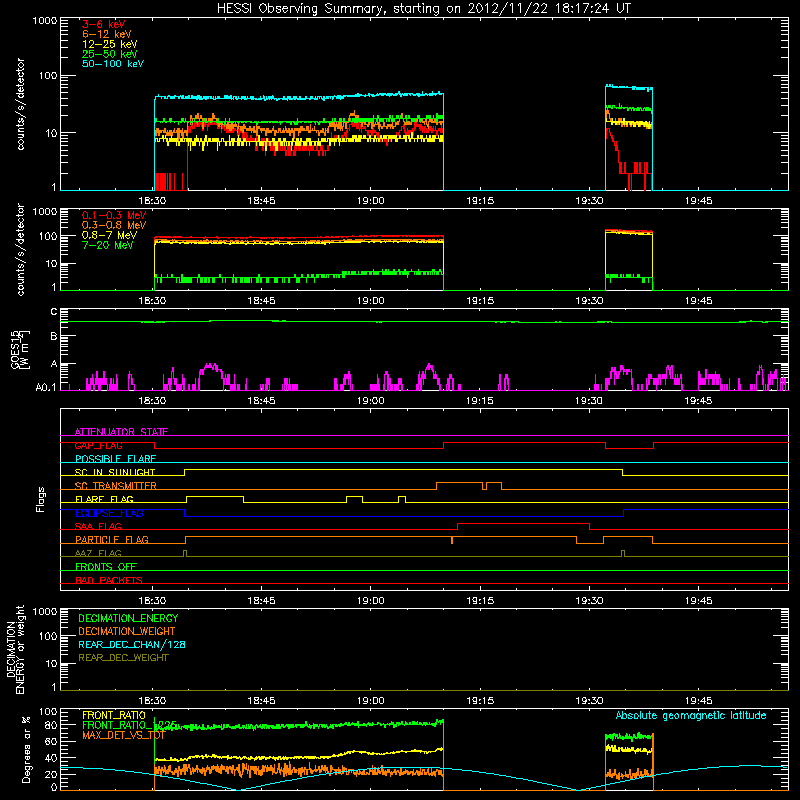The image size is (800, 800).
Task: Click the FRONTS_OFF flag label
Action: [x=106, y=567]
